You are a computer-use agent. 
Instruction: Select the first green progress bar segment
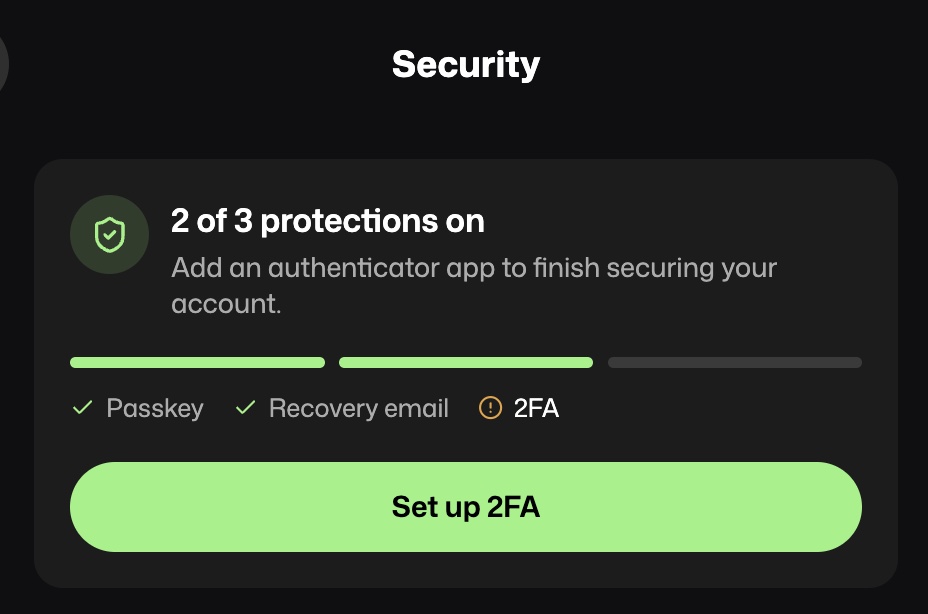tap(197, 362)
